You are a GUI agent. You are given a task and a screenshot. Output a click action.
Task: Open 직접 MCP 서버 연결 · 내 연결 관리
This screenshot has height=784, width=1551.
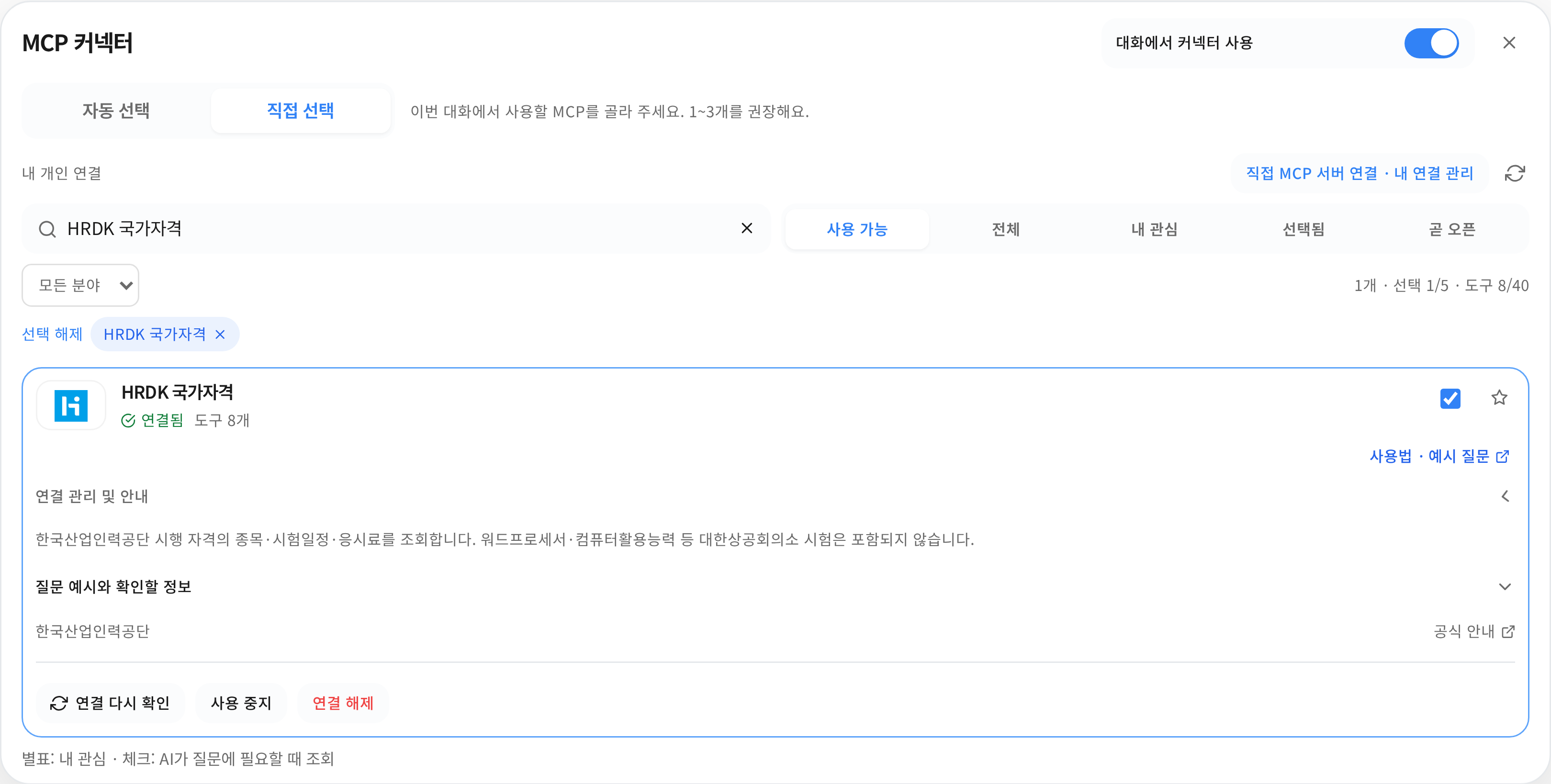(1360, 173)
